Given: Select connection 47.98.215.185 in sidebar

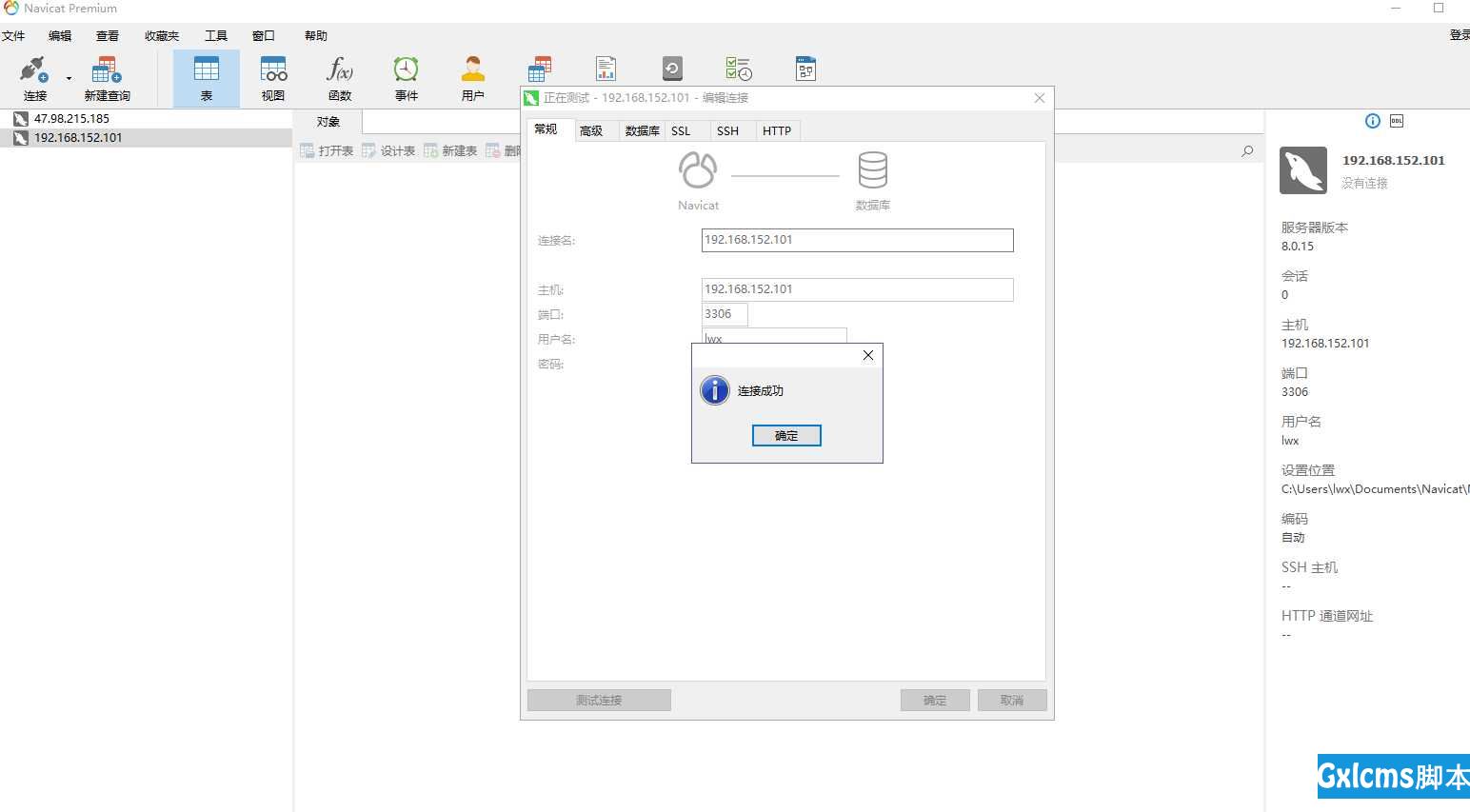Looking at the screenshot, I should [x=146, y=119].
